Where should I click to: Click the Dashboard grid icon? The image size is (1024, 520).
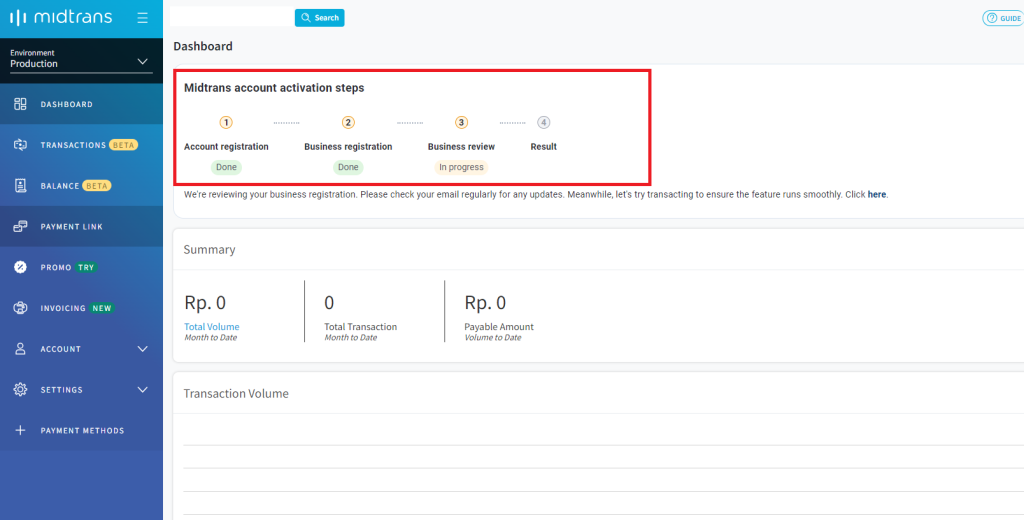20,104
